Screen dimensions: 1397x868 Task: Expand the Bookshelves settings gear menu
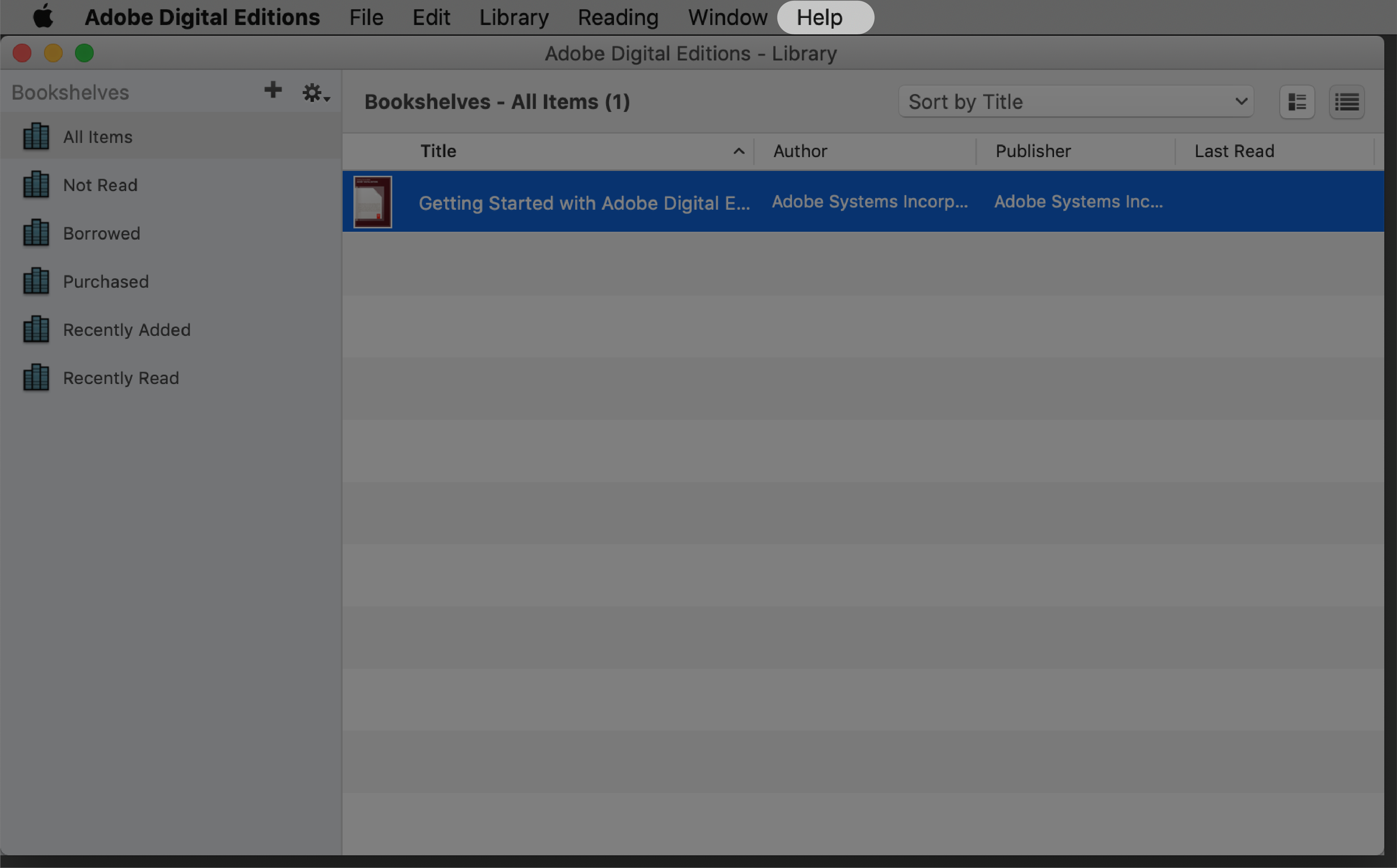314,91
